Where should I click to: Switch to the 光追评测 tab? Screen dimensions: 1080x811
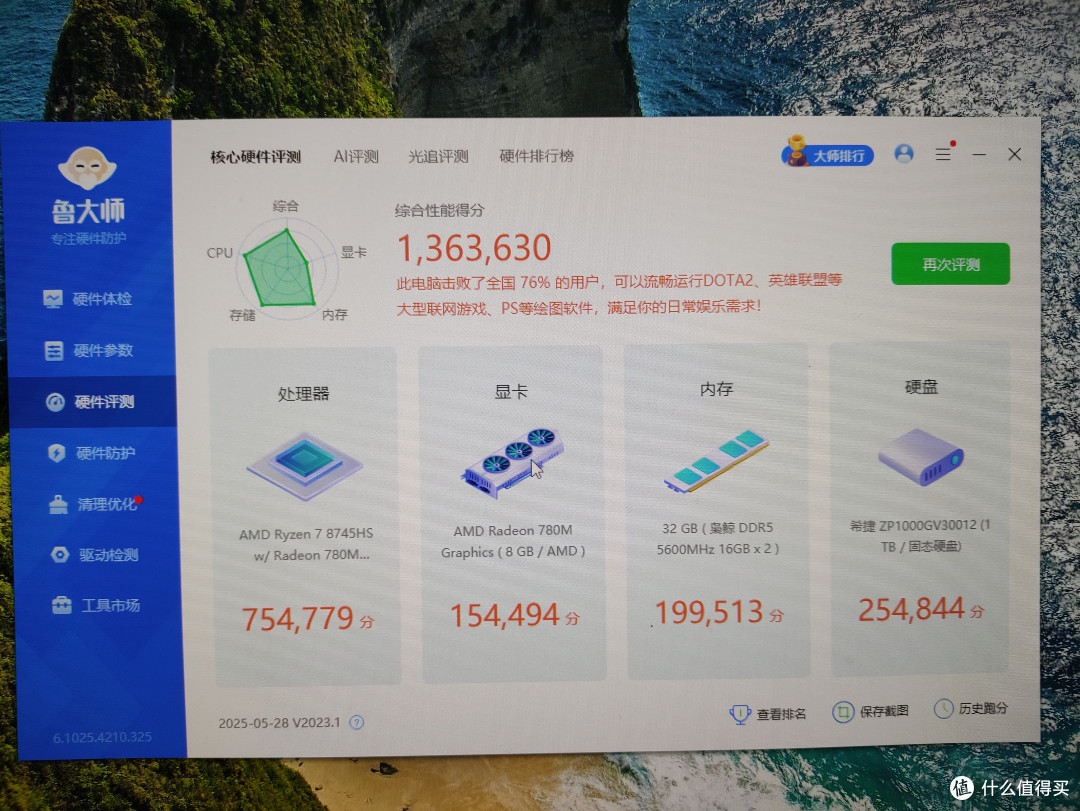439,156
